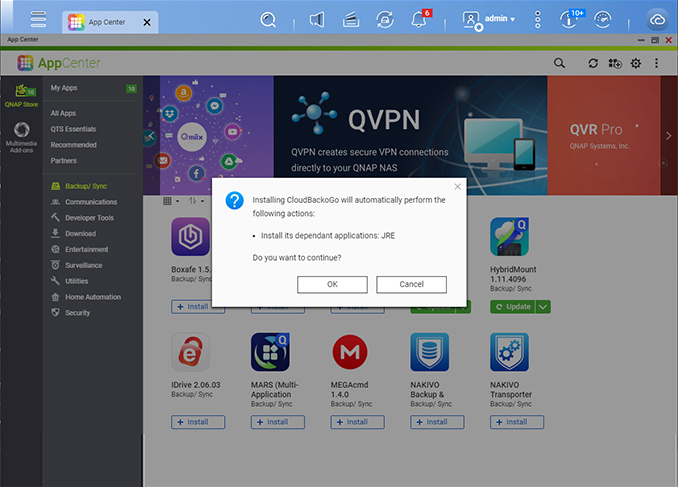
Task: Open the MEGAcmd app icon
Action: [350, 352]
